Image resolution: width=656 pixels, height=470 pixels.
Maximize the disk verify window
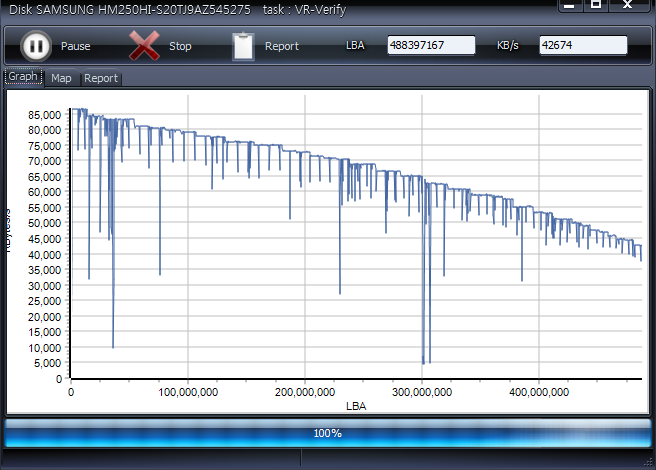tap(596, 5)
